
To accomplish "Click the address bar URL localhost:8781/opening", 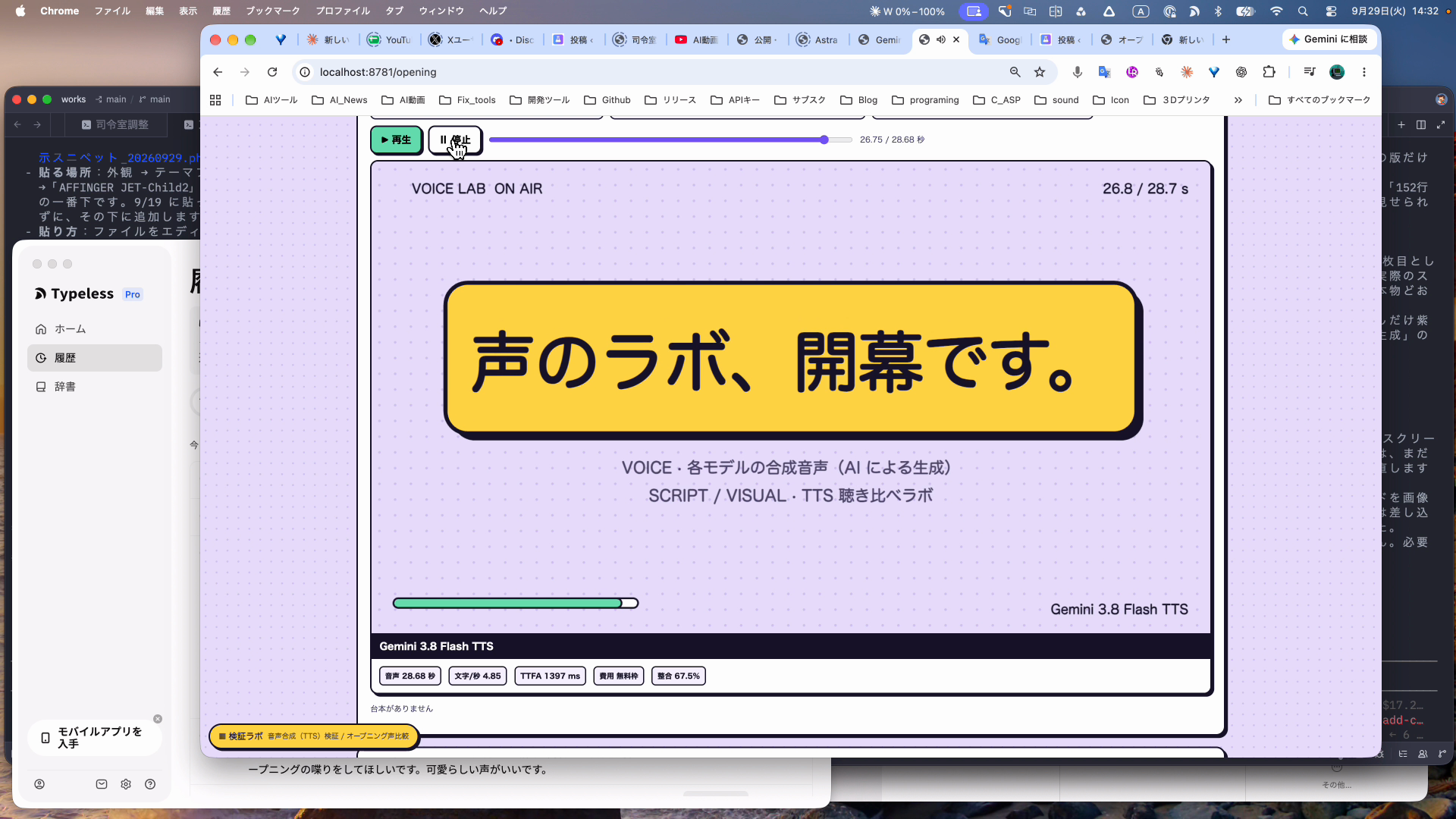I will click(x=378, y=72).
